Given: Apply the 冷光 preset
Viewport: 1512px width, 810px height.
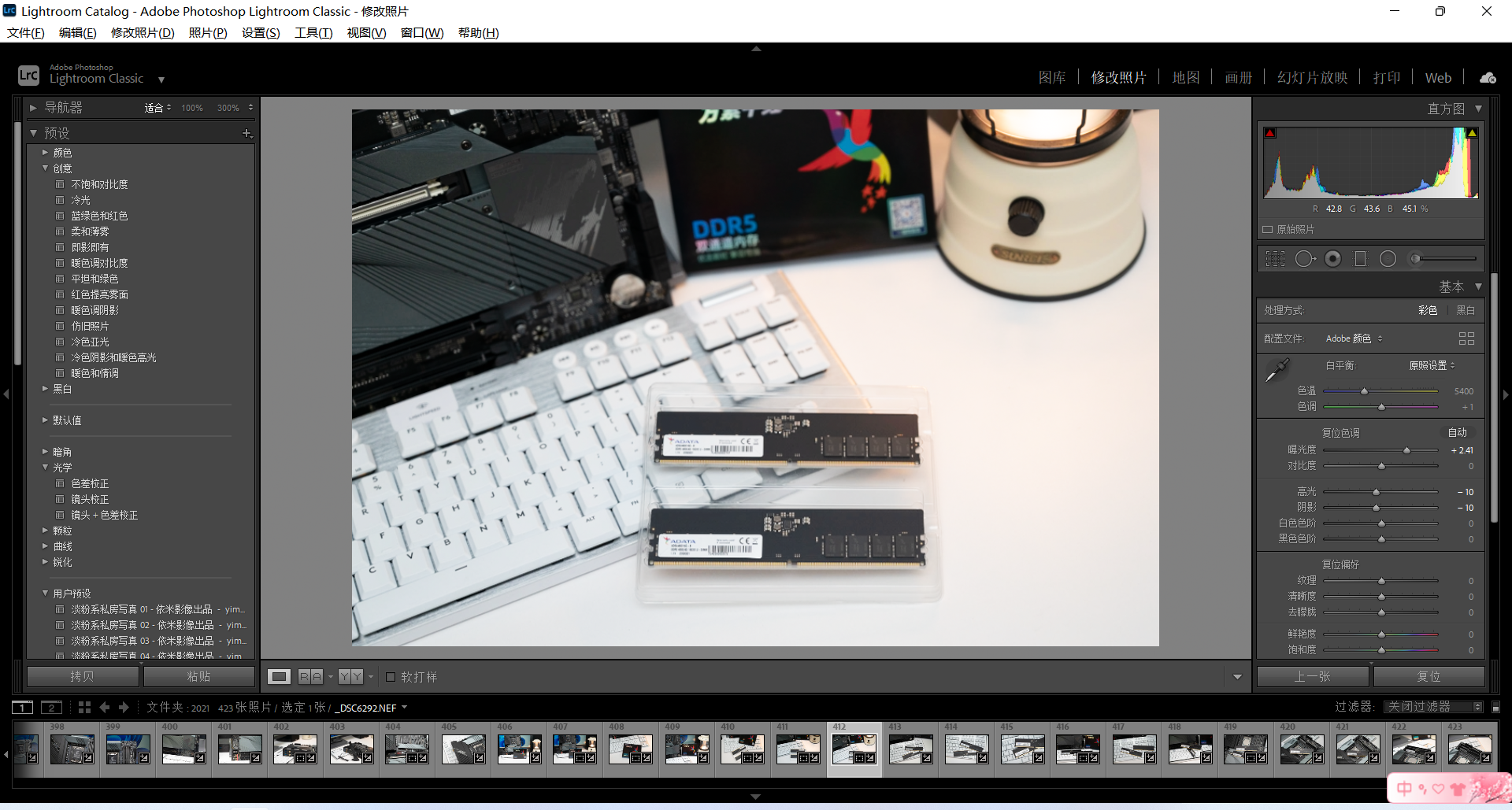Looking at the screenshot, I should (x=80, y=200).
